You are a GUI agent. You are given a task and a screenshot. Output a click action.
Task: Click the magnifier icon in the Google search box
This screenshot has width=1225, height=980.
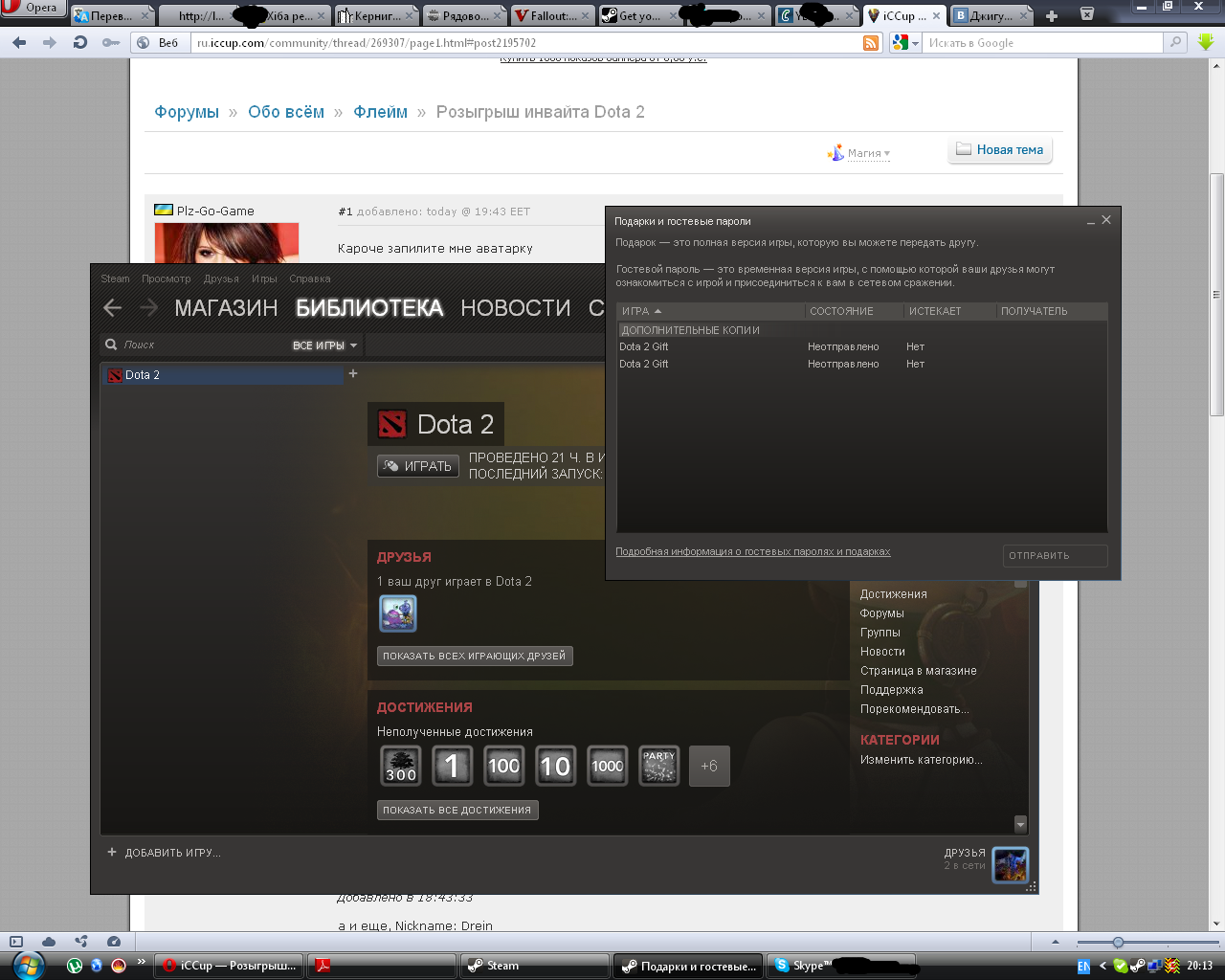[x=1176, y=43]
